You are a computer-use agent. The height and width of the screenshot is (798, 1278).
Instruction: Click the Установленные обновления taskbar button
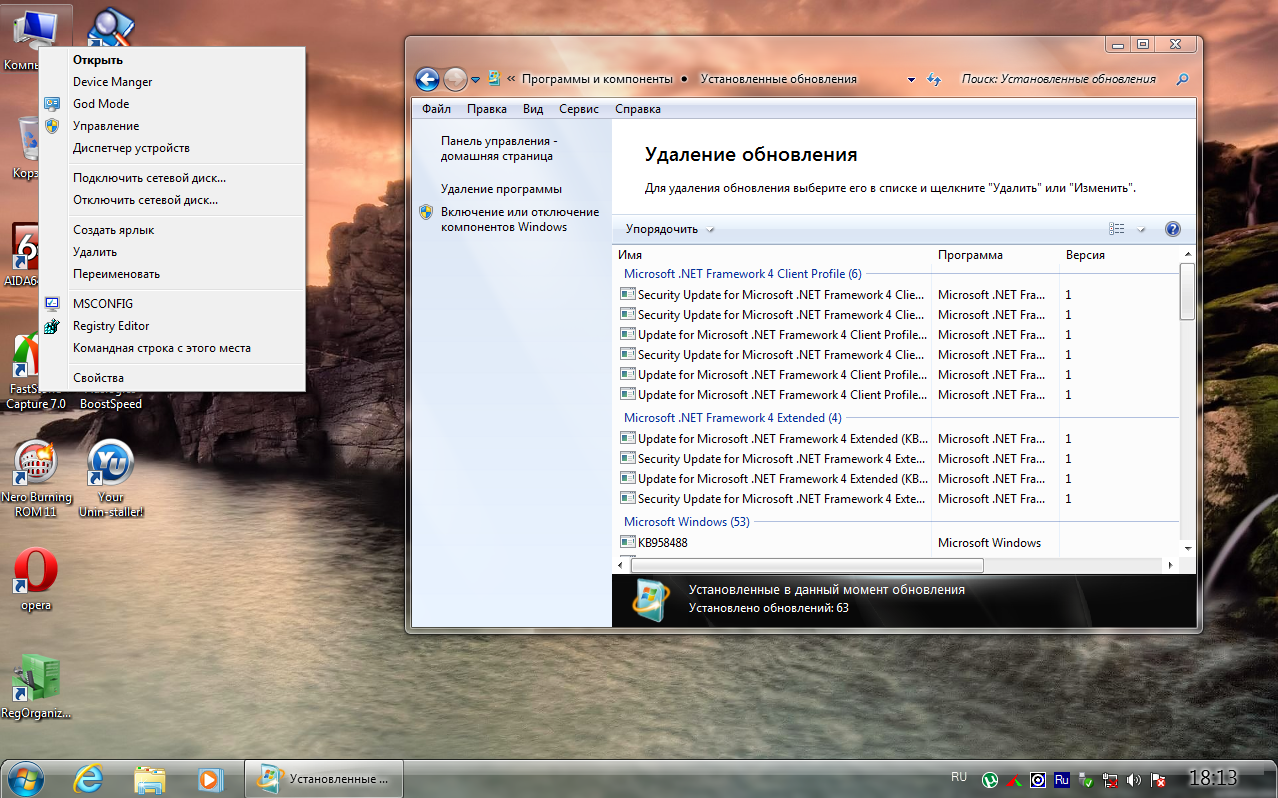point(323,778)
